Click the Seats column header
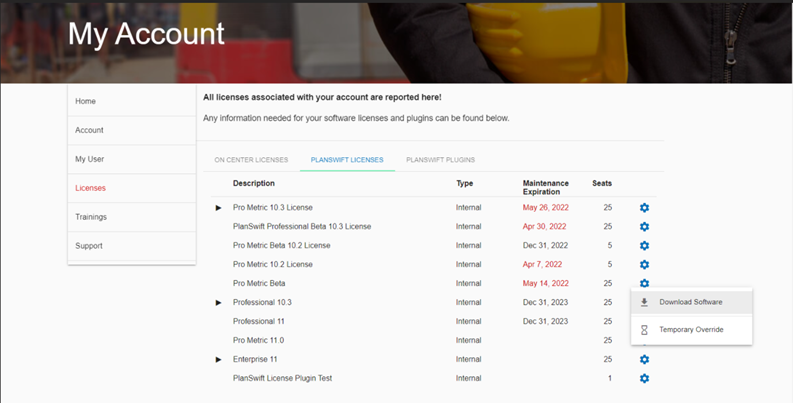 coord(602,183)
